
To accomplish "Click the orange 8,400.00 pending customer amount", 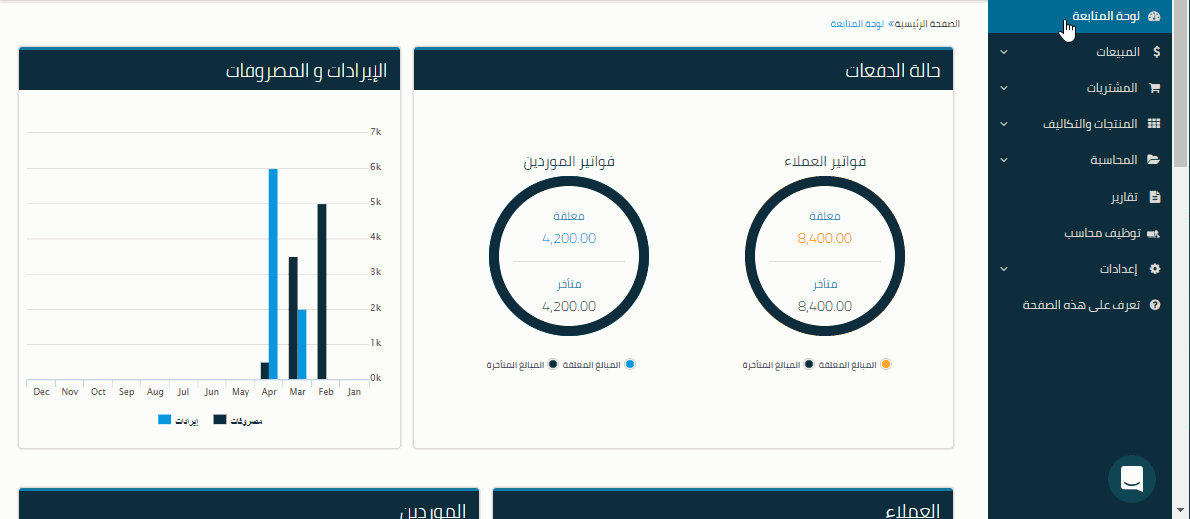I will click(x=825, y=238).
